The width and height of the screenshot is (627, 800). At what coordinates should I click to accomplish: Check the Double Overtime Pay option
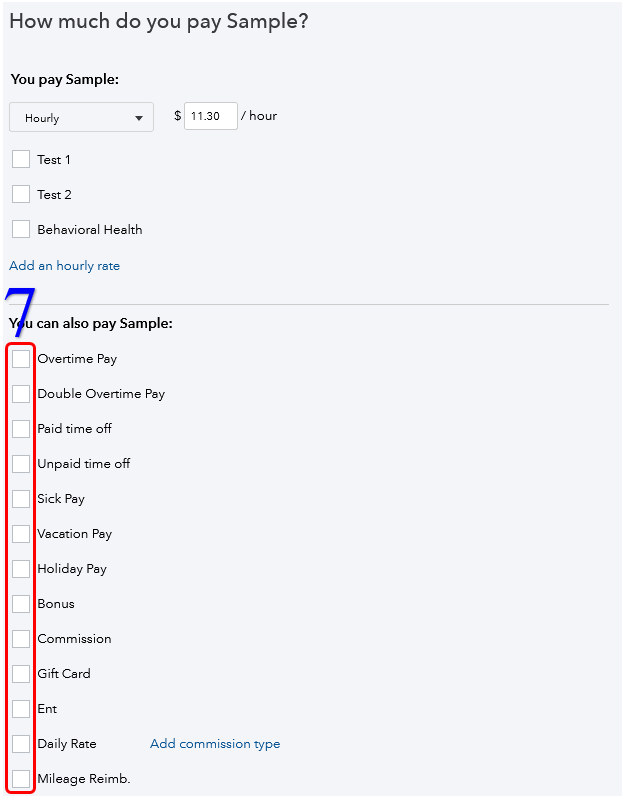click(x=21, y=394)
